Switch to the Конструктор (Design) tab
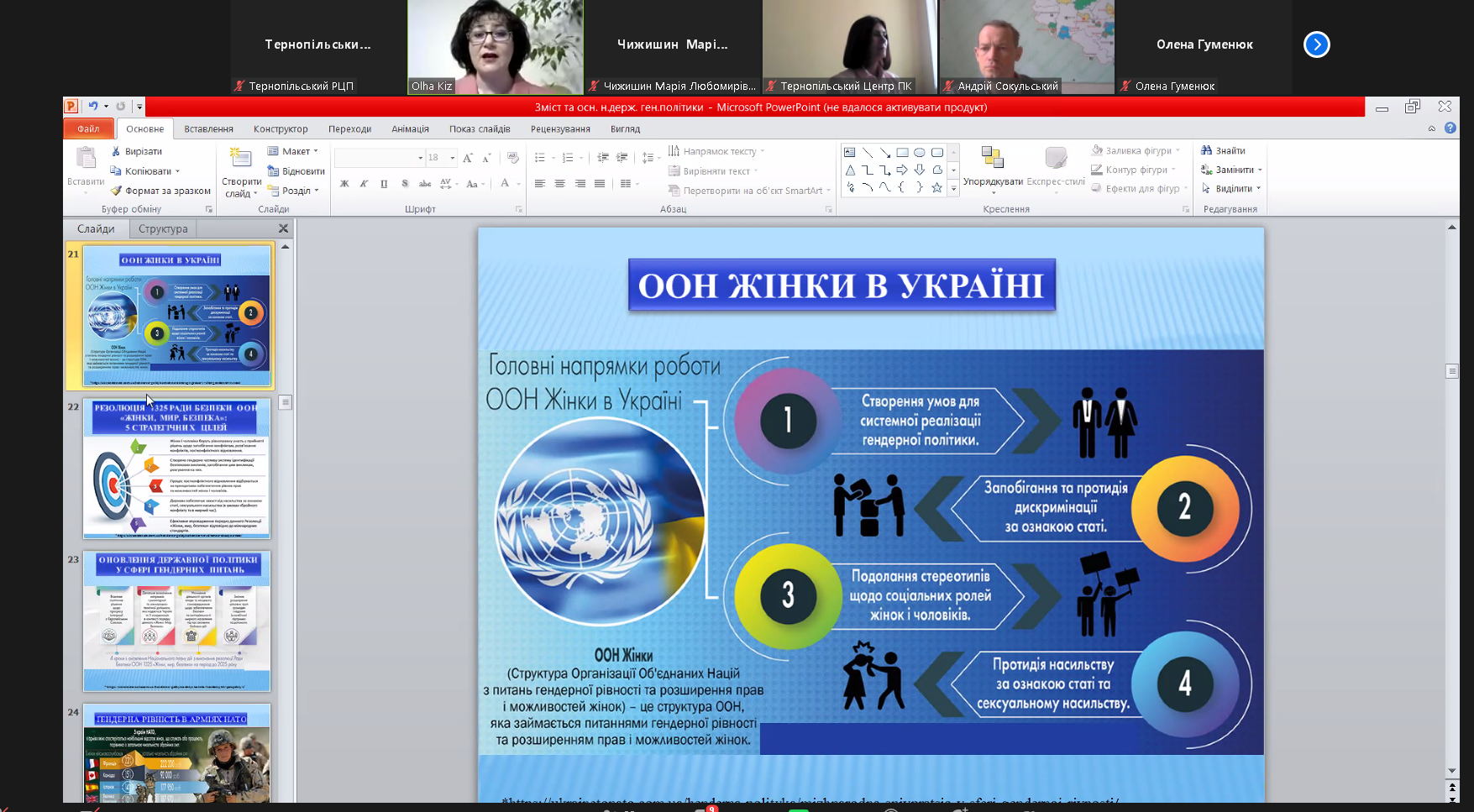 281,129
